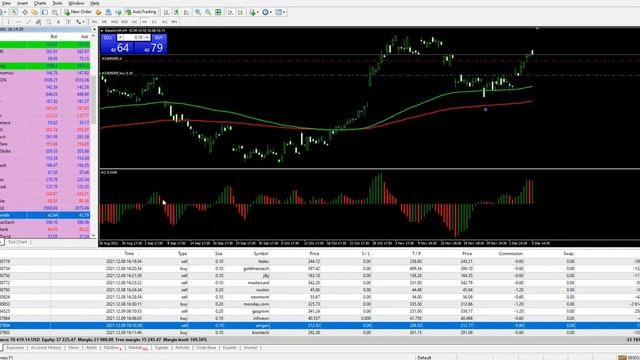The height and width of the screenshot is (360, 640).
Task: Toggle chart auto scroll
Action: 230,12
